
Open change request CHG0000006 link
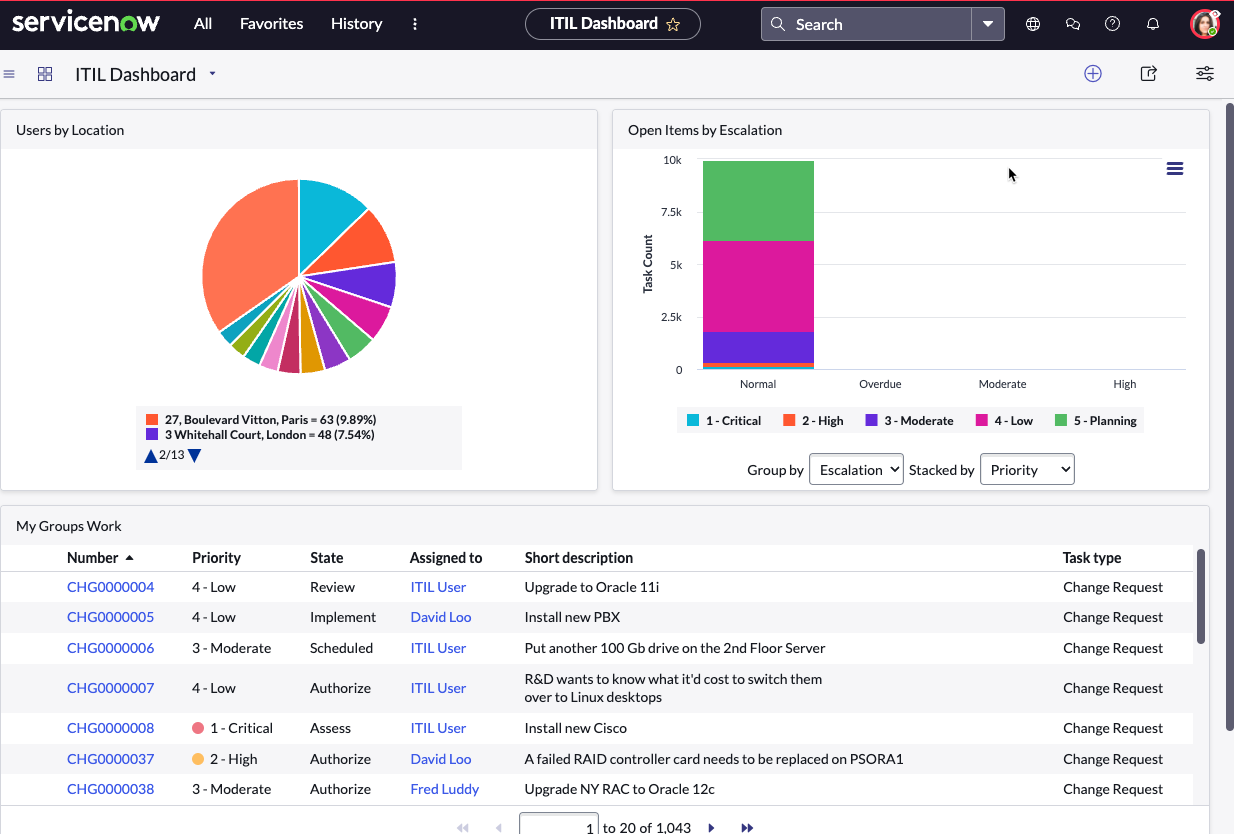(111, 648)
